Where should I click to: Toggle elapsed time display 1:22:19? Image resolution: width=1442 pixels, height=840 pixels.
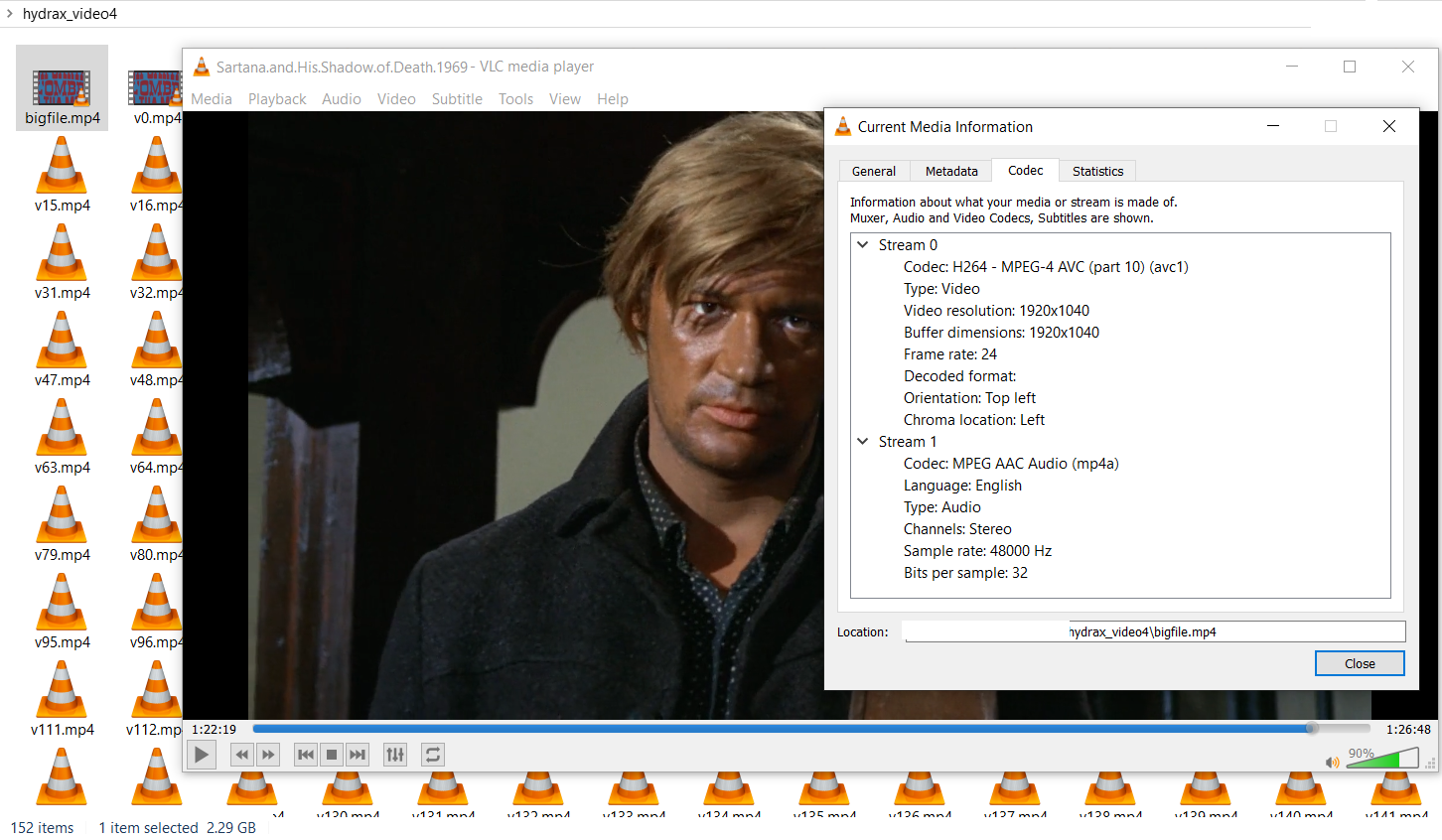click(x=215, y=729)
